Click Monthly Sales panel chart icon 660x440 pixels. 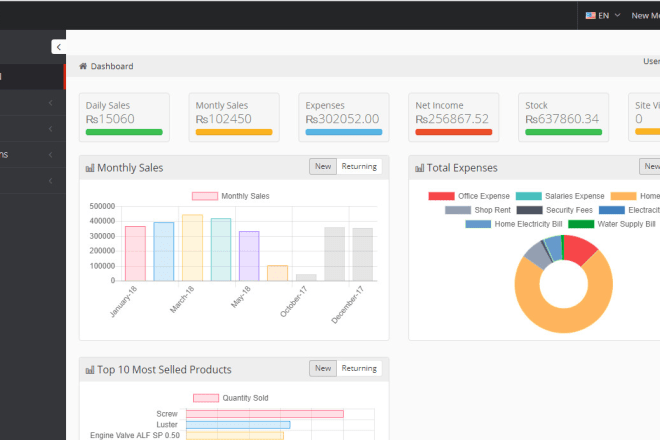point(90,168)
